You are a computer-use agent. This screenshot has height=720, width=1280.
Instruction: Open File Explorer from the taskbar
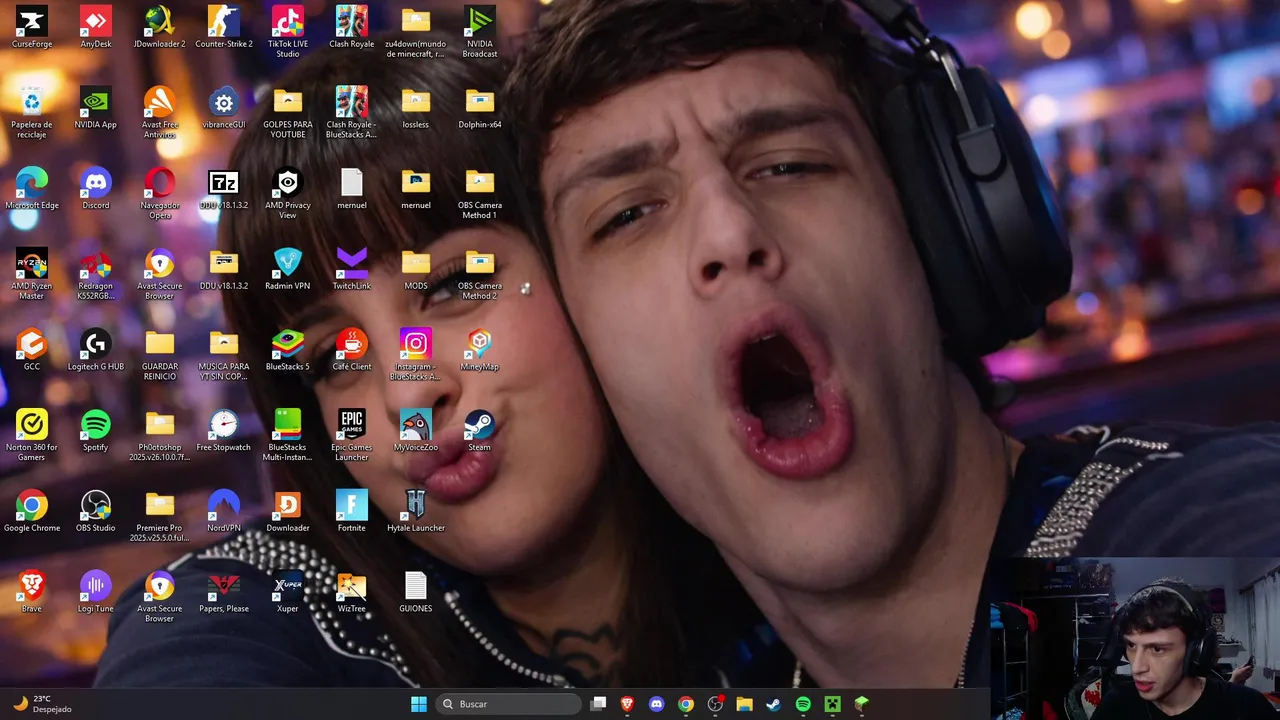[744, 704]
